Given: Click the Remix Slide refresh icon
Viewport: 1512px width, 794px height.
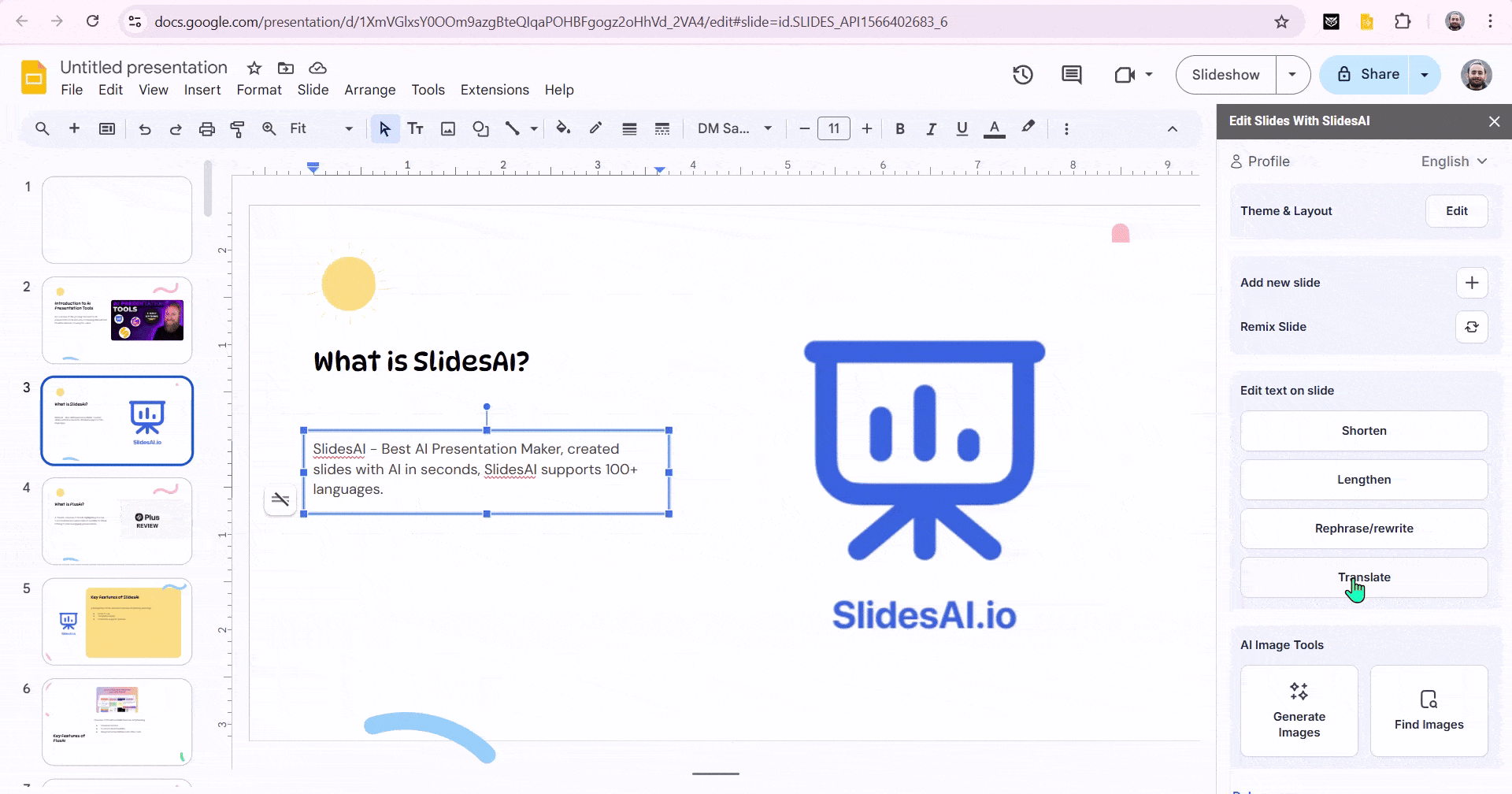Looking at the screenshot, I should [x=1472, y=327].
